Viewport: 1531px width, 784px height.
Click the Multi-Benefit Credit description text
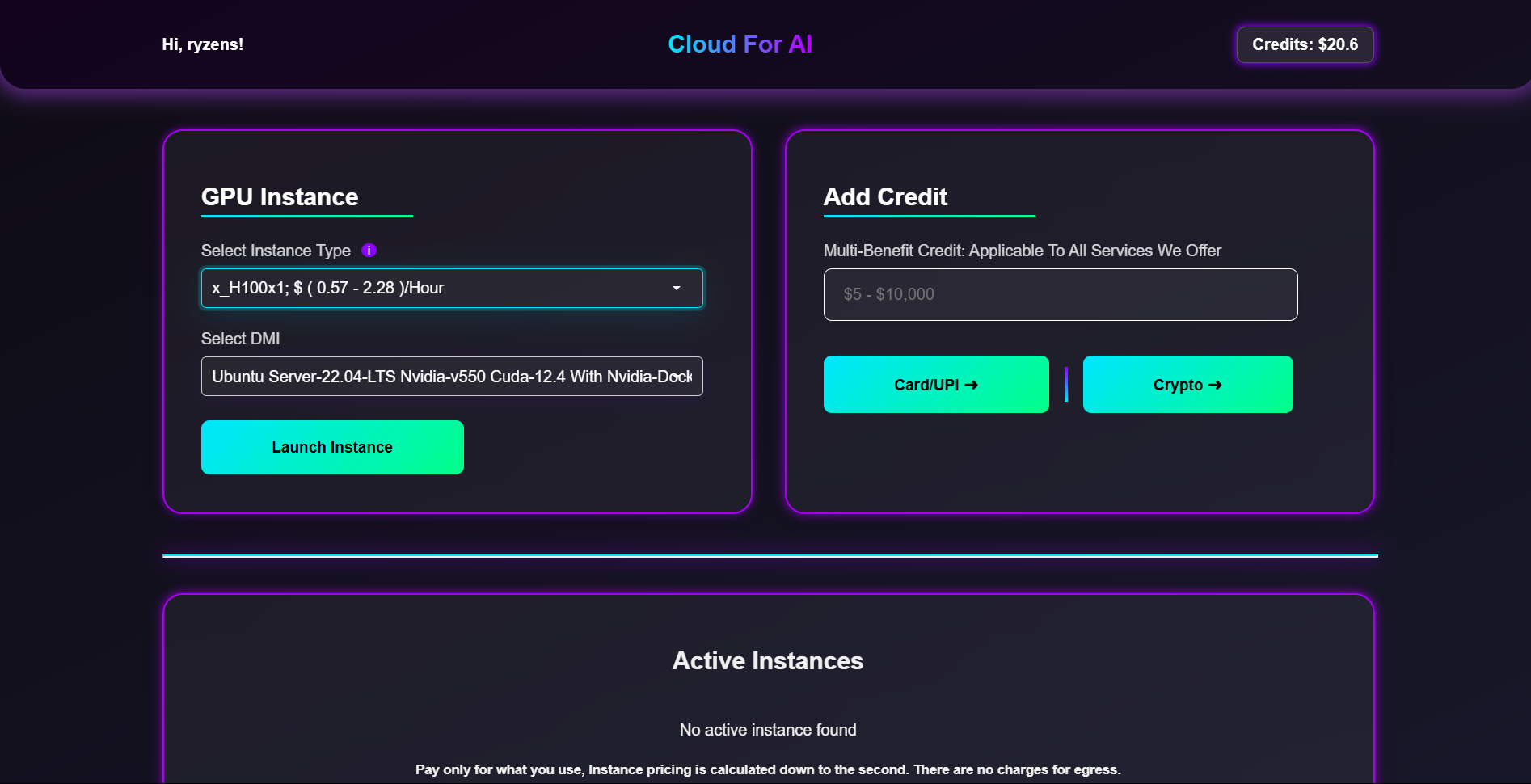click(1023, 251)
